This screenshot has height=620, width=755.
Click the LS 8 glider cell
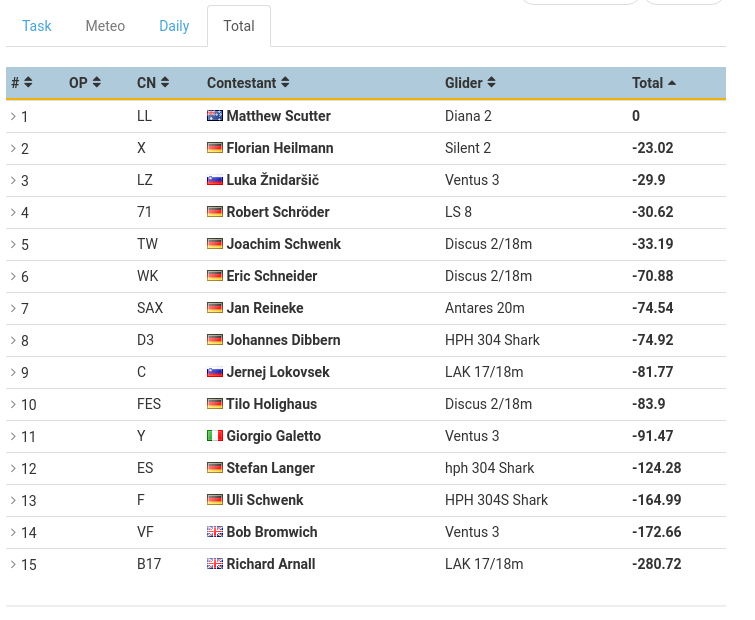tap(458, 212)
